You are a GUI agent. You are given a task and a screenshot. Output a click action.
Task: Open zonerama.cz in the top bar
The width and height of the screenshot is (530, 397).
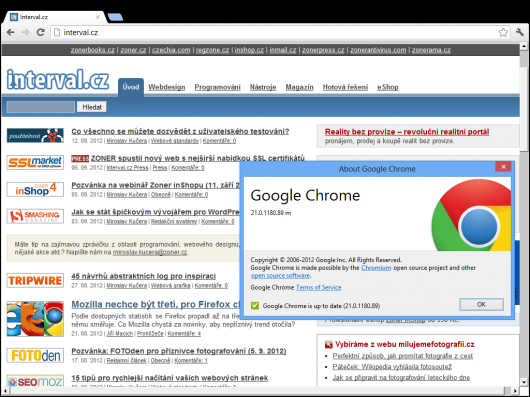[431, 50]
